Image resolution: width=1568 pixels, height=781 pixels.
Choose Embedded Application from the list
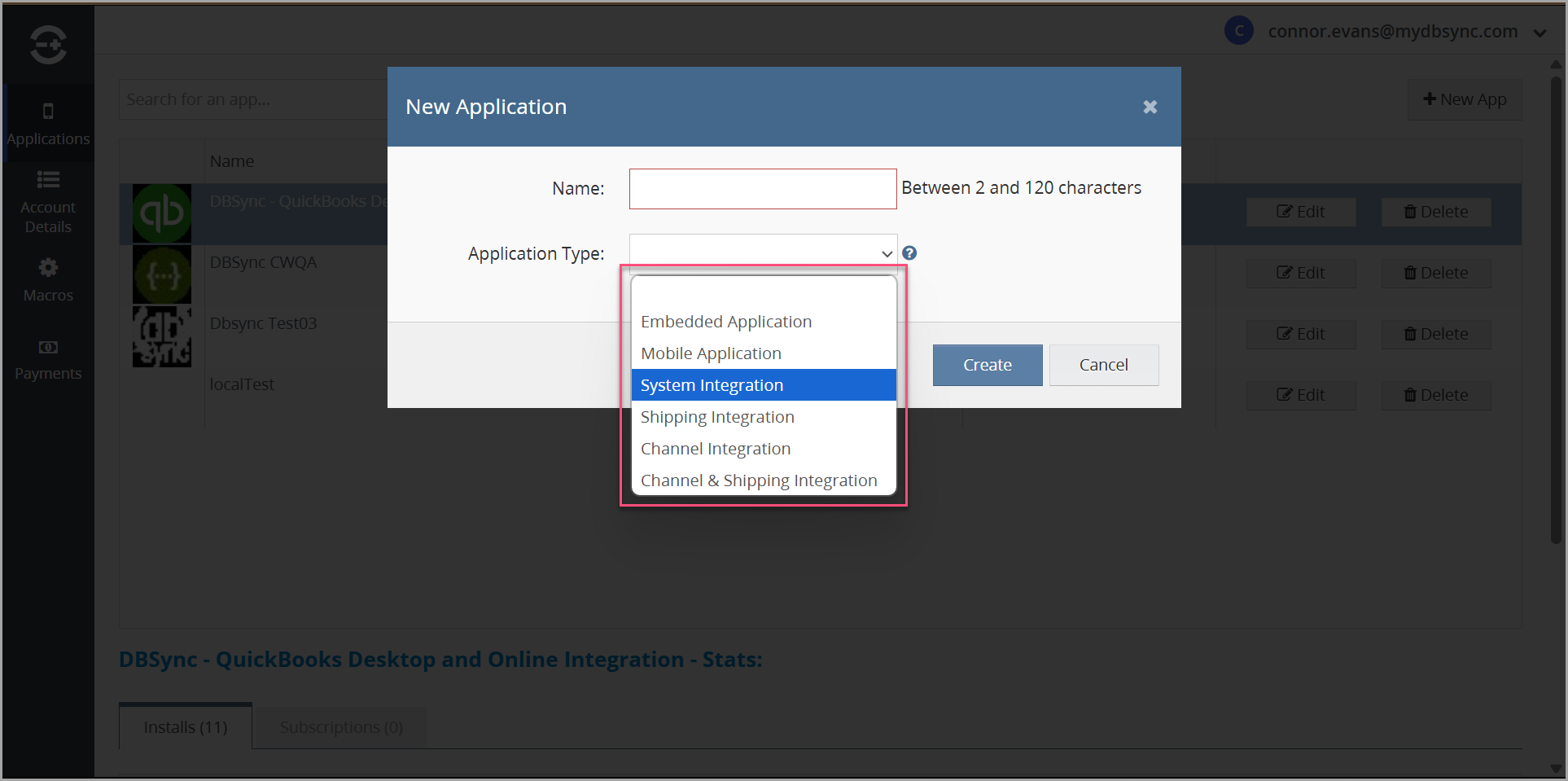point(726,322)
